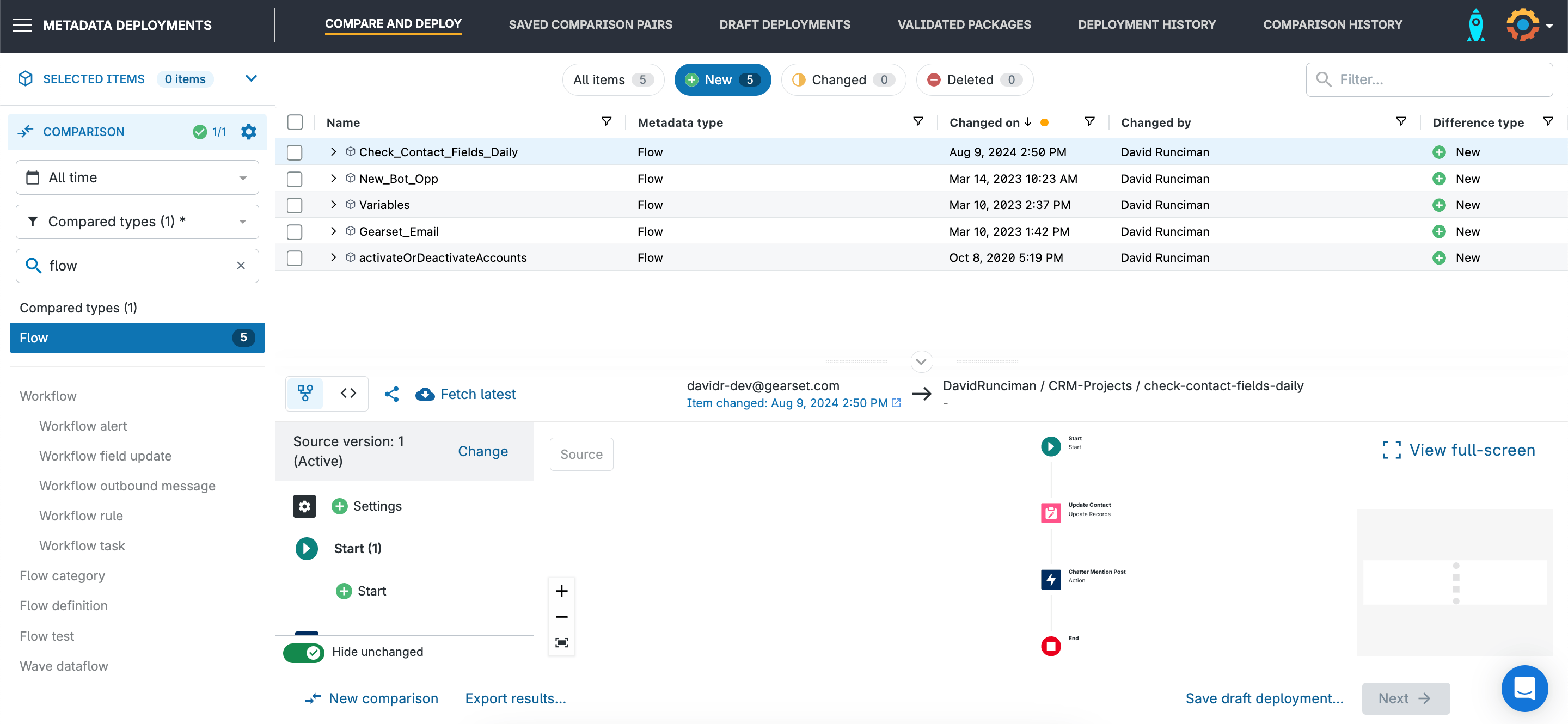The width and height of the screenshot is (1568, 724).
Task: Open the rocket launcher icon in the top bar
Action: (1475, 25)
